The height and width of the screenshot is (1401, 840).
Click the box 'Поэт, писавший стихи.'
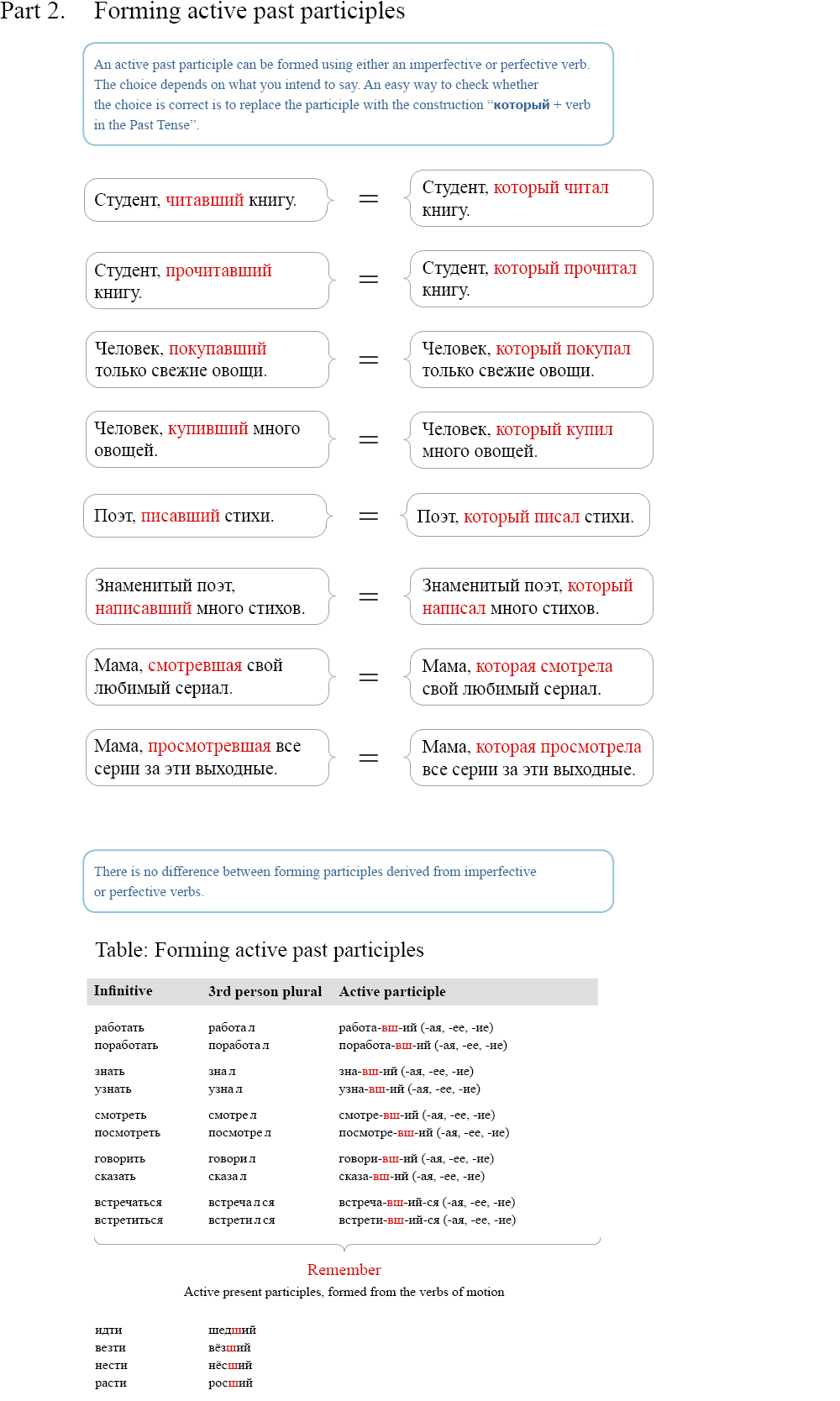[205, 516]
